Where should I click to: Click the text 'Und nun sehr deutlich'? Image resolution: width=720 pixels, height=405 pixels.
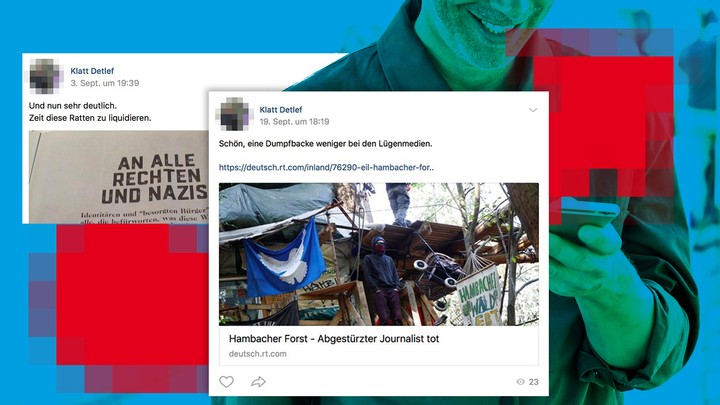click(73, 106)
